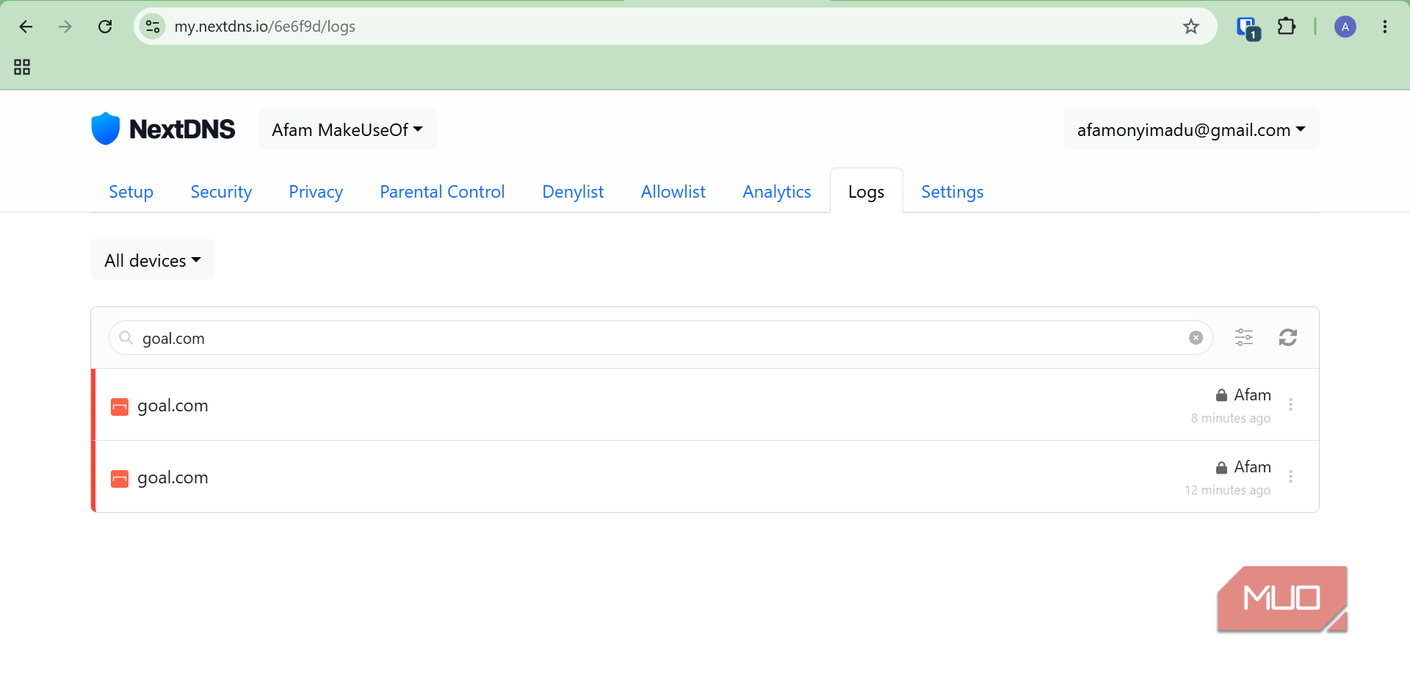Open the Denylist tab

pyautogui.click(x=573, y=192)
